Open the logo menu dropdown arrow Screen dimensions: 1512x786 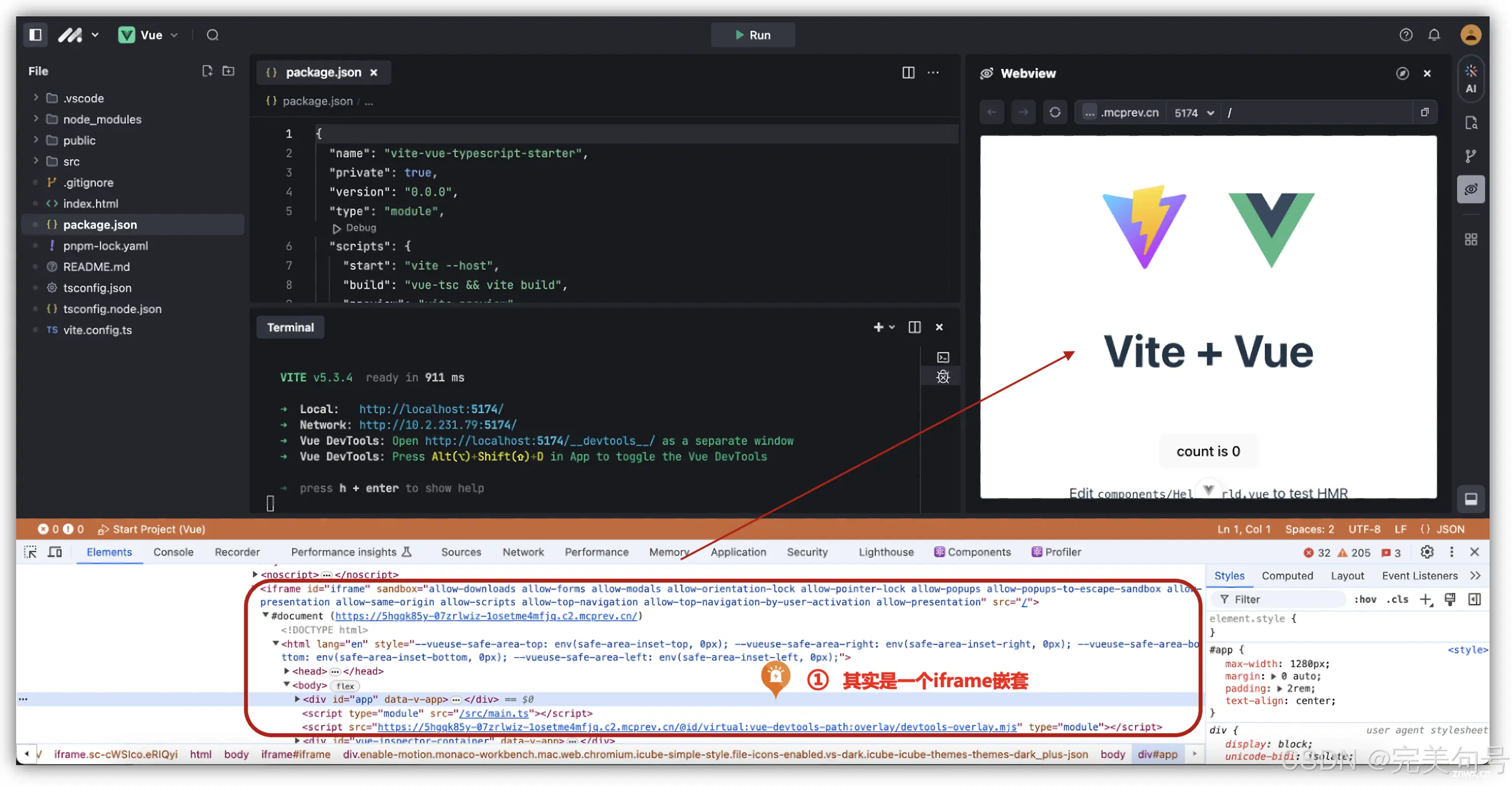click(95, 35)
